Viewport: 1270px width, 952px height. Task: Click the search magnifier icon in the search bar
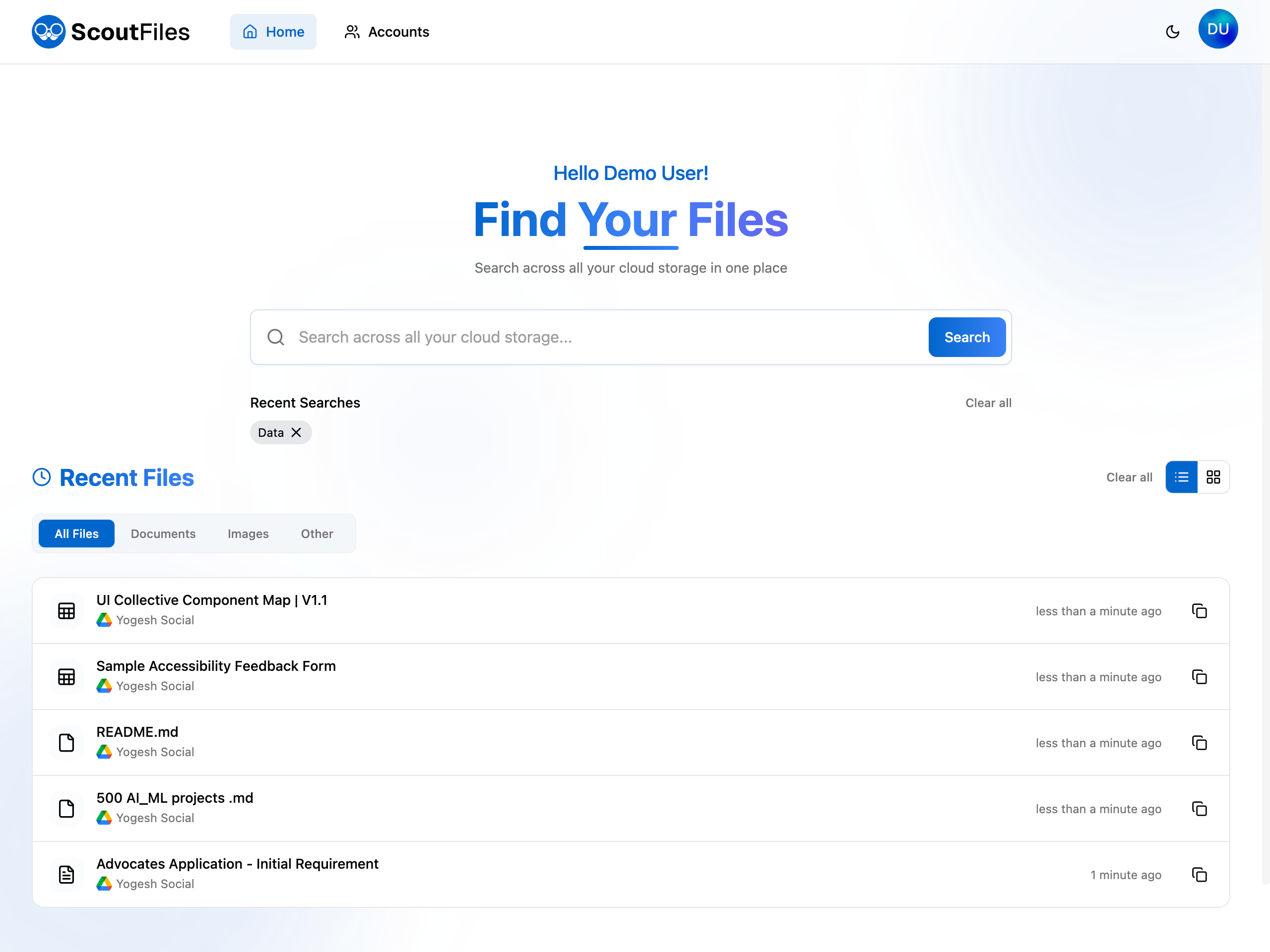(x=276, y=338)
